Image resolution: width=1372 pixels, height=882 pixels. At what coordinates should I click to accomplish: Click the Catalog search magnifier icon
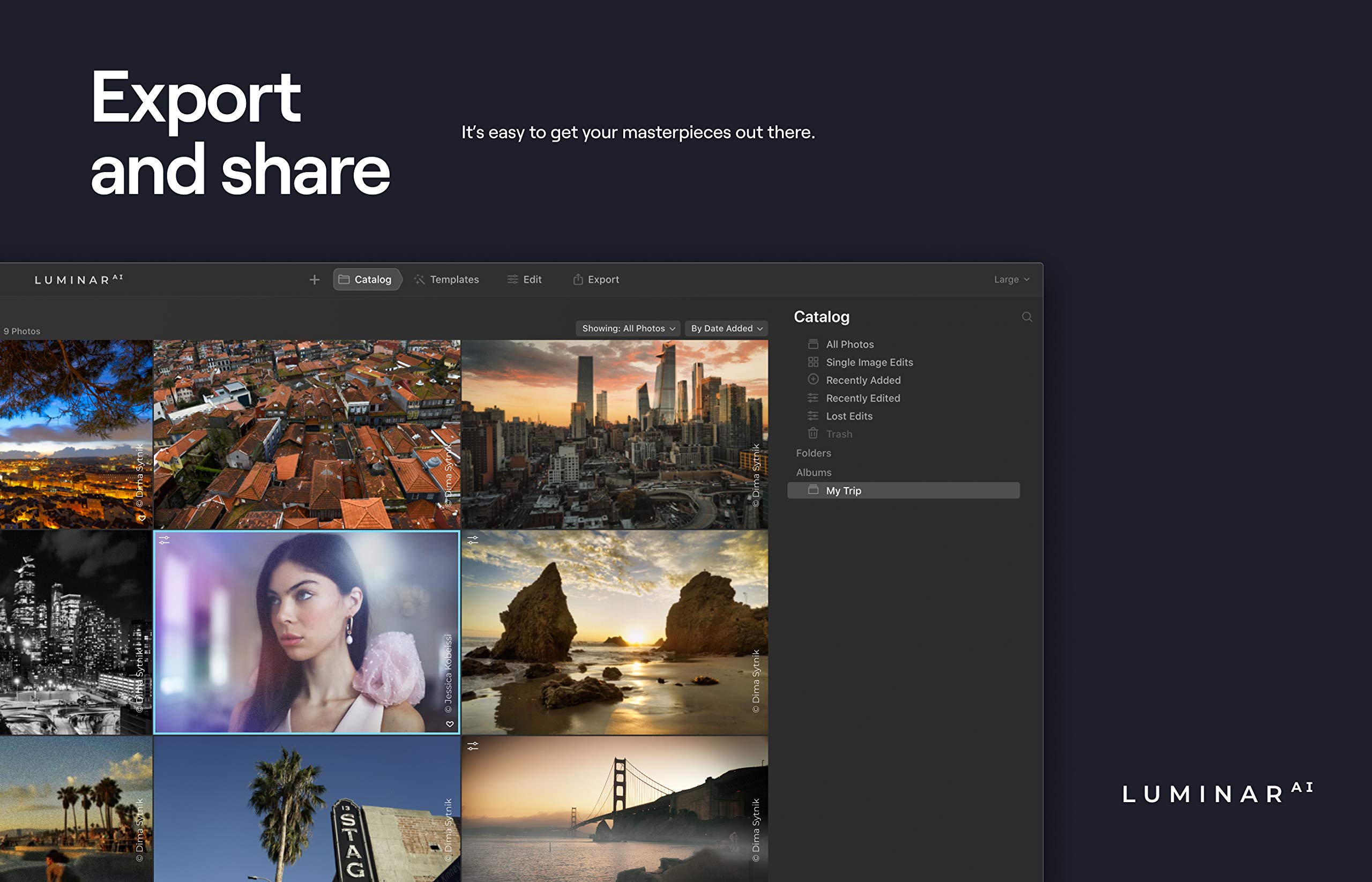[x=1026, y=317]
